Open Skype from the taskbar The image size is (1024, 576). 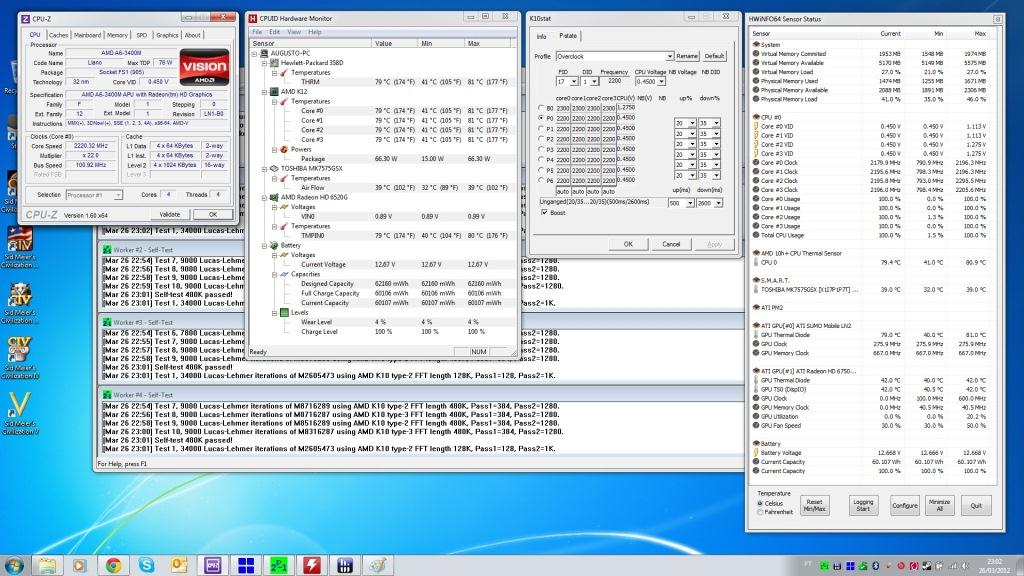(x=146, y=565)
